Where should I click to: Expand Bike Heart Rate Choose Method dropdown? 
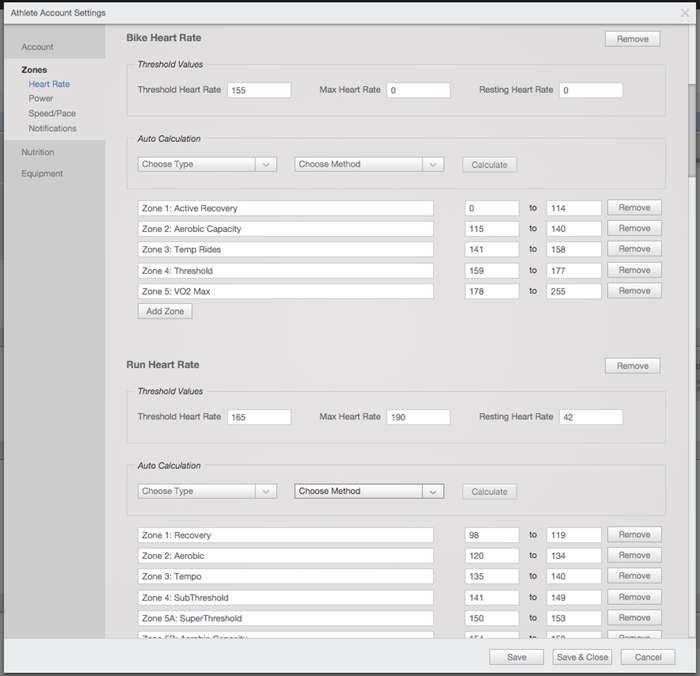pyautogui.click(x=368, y=164)
